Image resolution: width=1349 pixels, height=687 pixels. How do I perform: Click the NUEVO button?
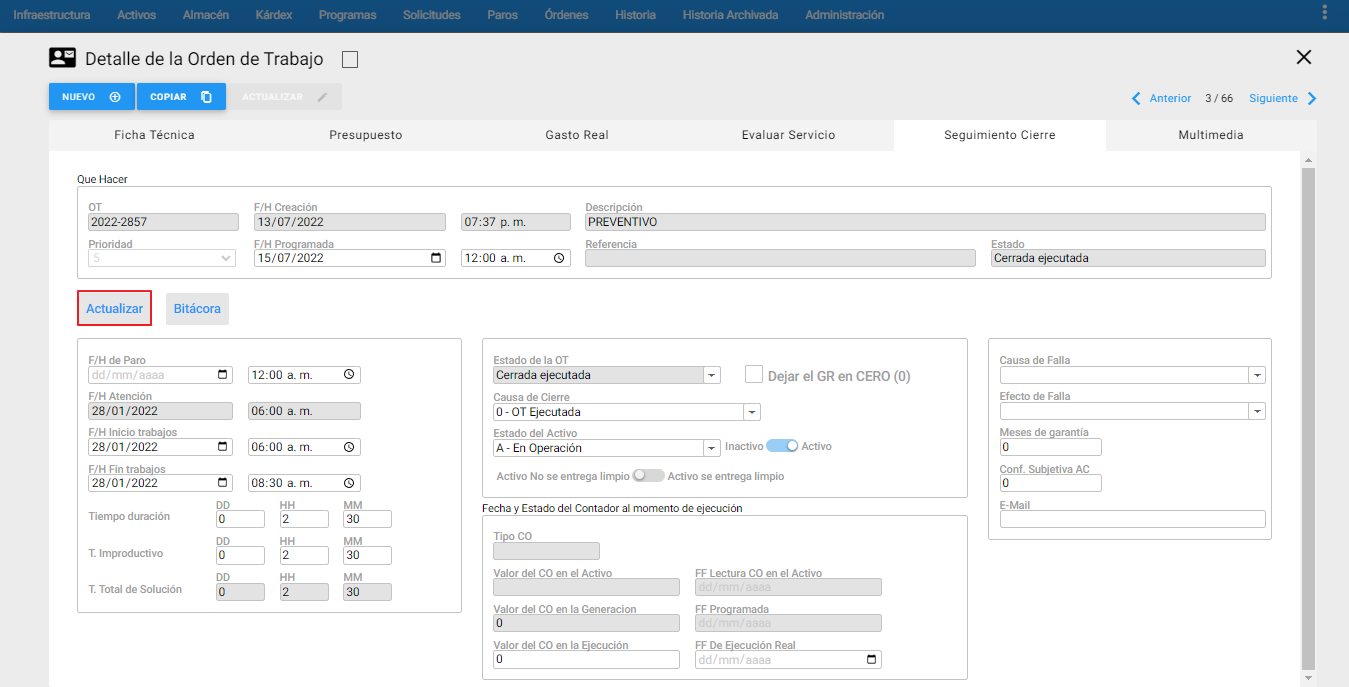[x=92, y=97]
